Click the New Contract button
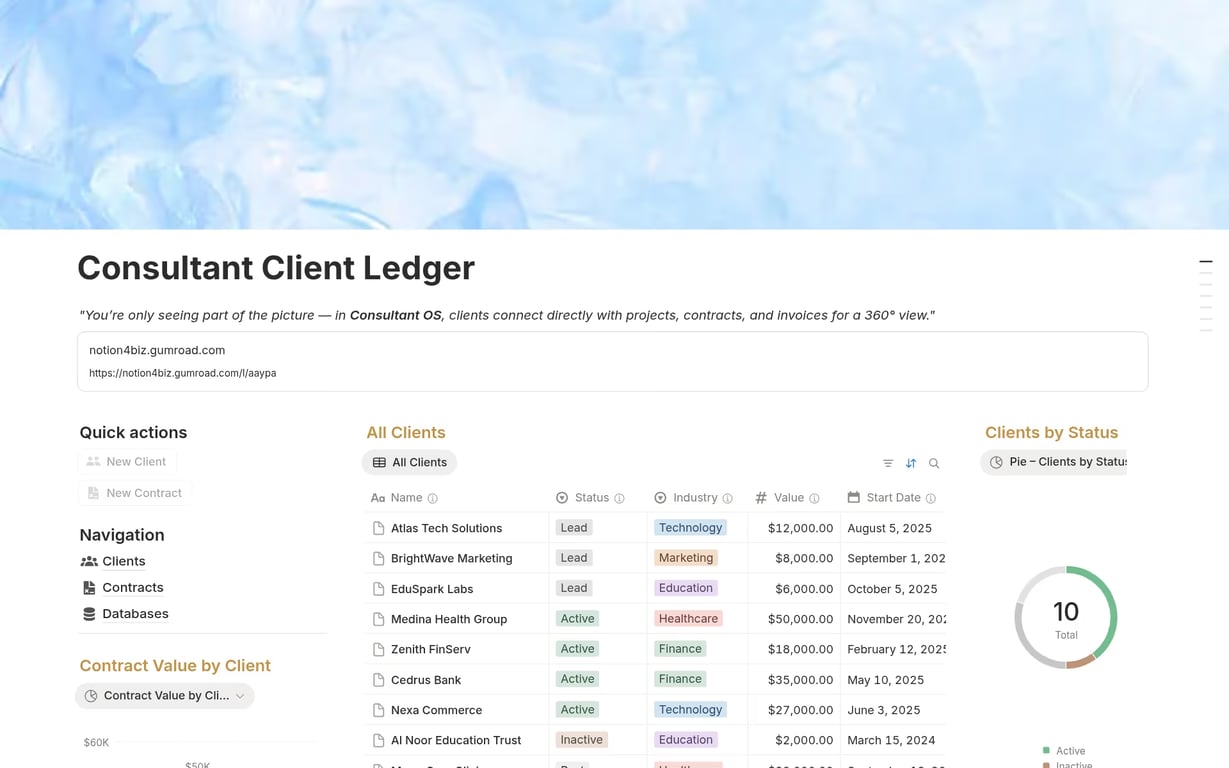Image resolution: width=1229 pixels, height=768 pixels. (x=135, y=493)
